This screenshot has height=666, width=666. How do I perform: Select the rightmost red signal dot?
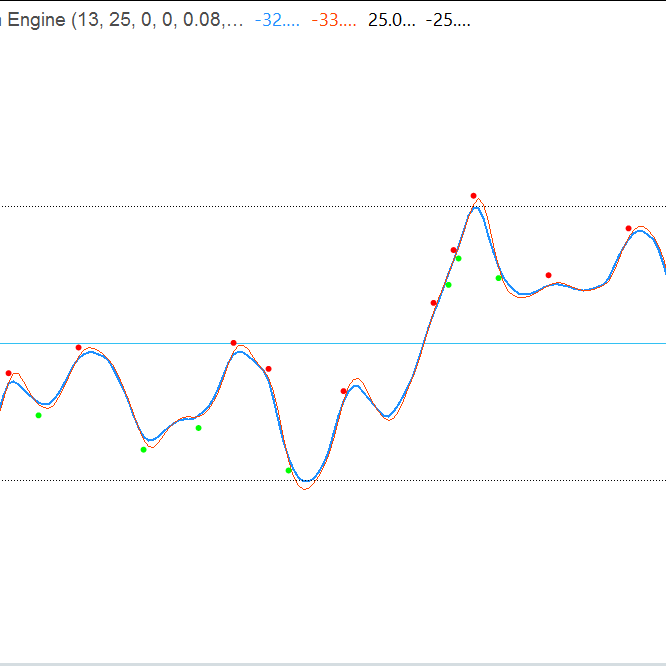pos(629,229)
